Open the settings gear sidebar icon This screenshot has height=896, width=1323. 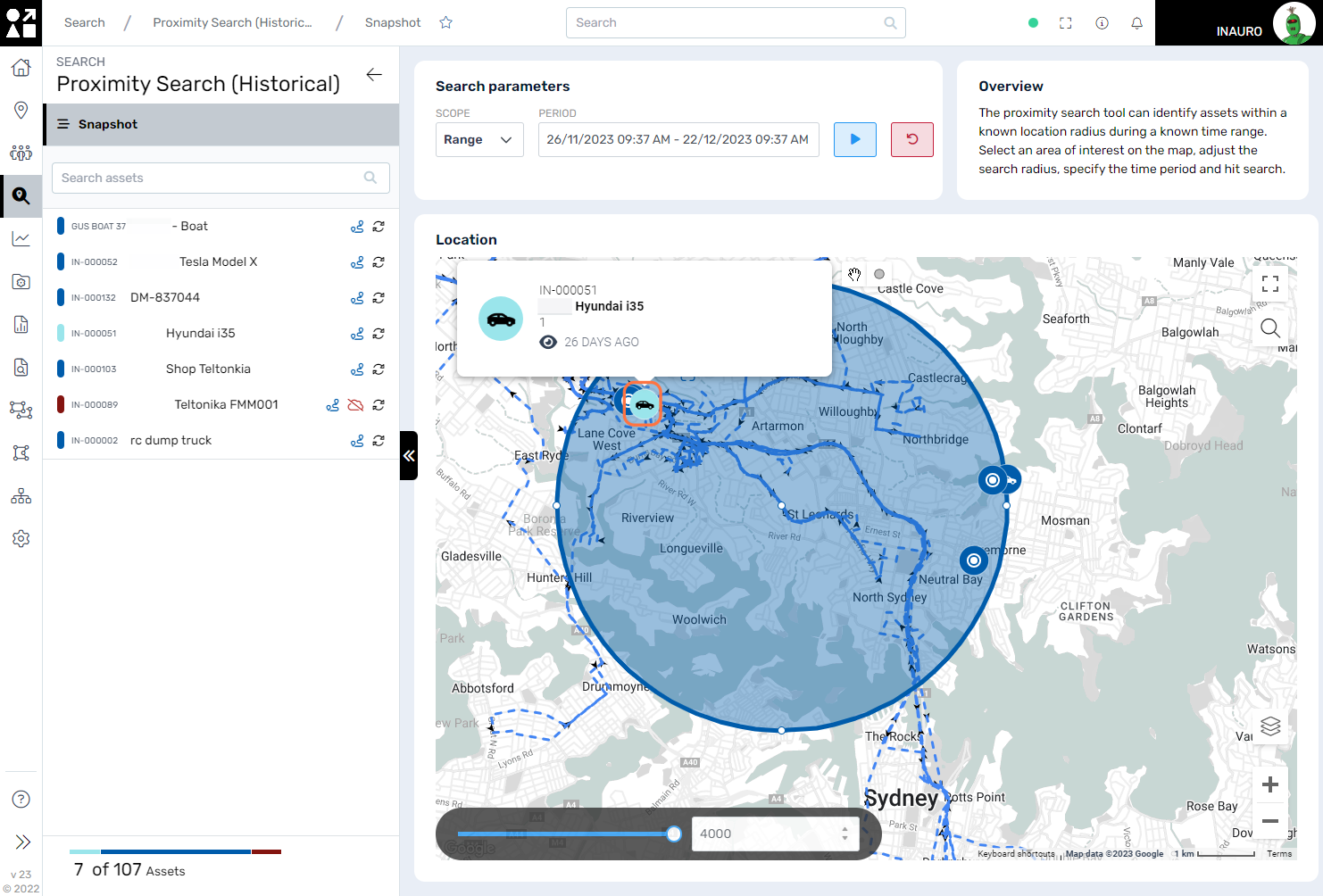coord(21,539)
